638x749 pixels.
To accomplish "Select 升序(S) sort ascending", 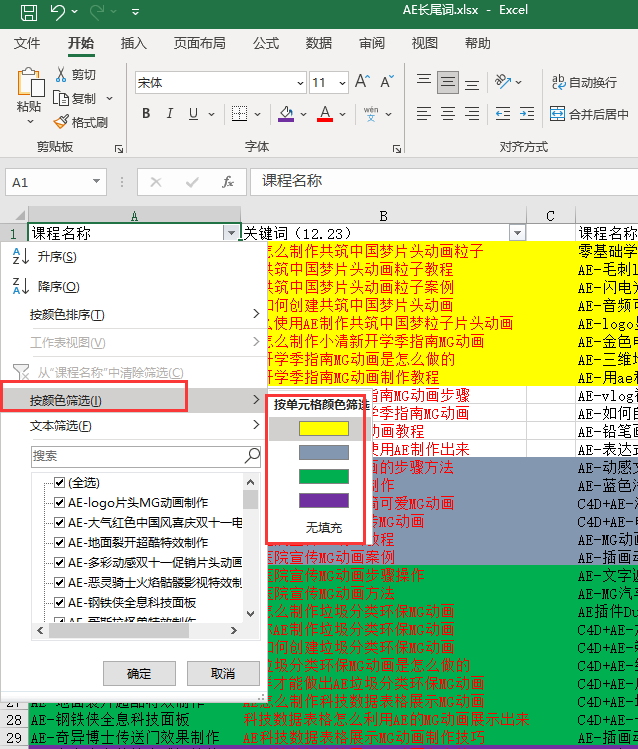I will coord(134,257).
